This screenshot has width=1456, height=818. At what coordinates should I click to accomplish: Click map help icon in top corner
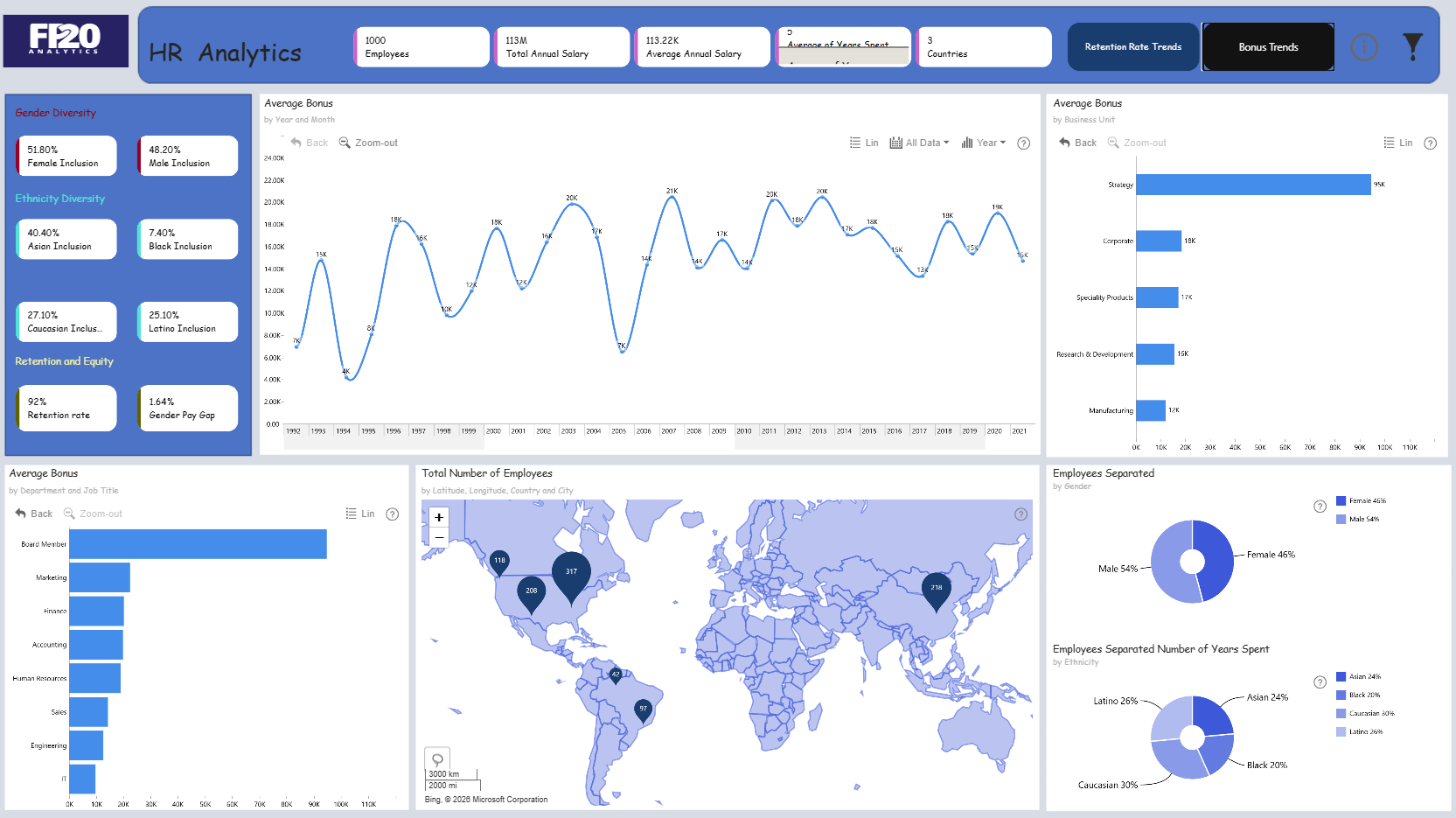point(1021,514)
